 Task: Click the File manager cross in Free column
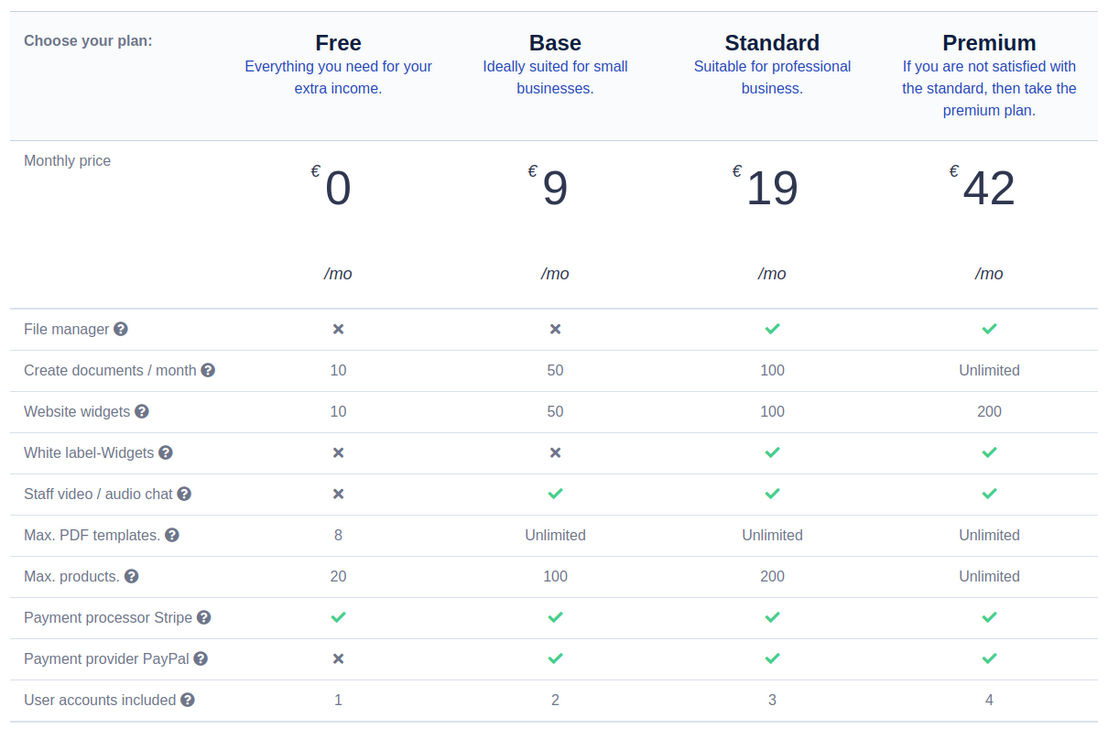(338, 329)
